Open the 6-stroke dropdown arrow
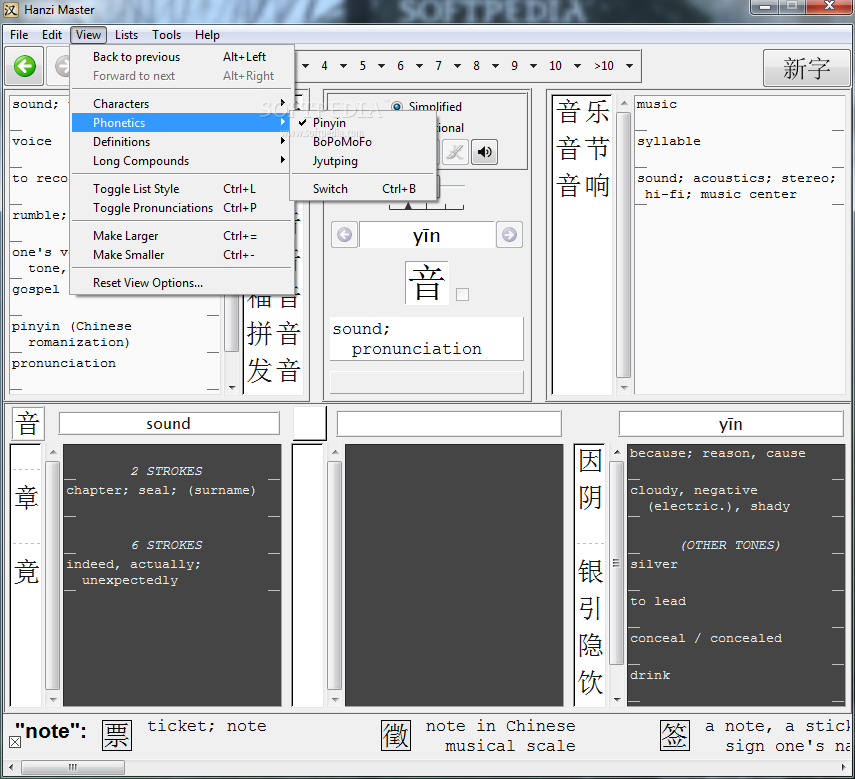 [419, 66]
